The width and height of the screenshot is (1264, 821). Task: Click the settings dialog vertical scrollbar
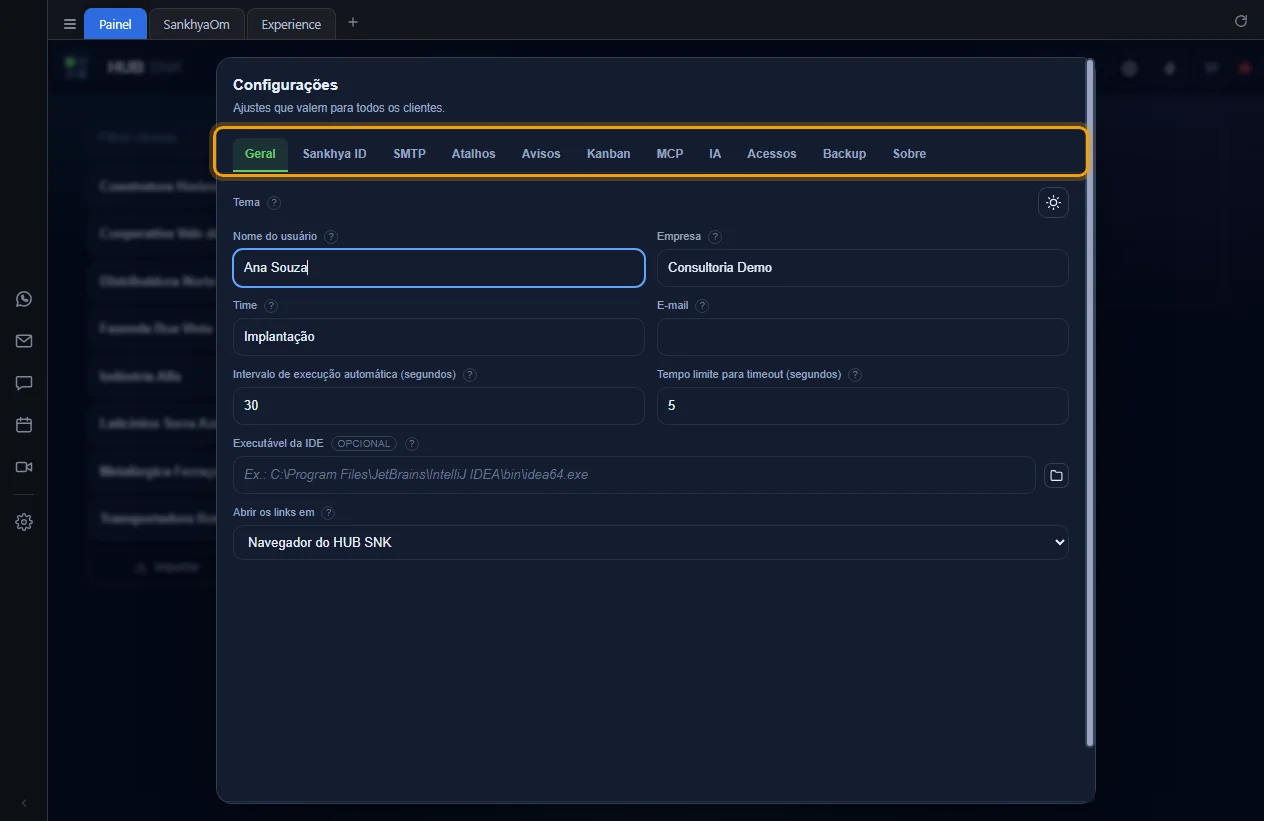click(1090, 403)
